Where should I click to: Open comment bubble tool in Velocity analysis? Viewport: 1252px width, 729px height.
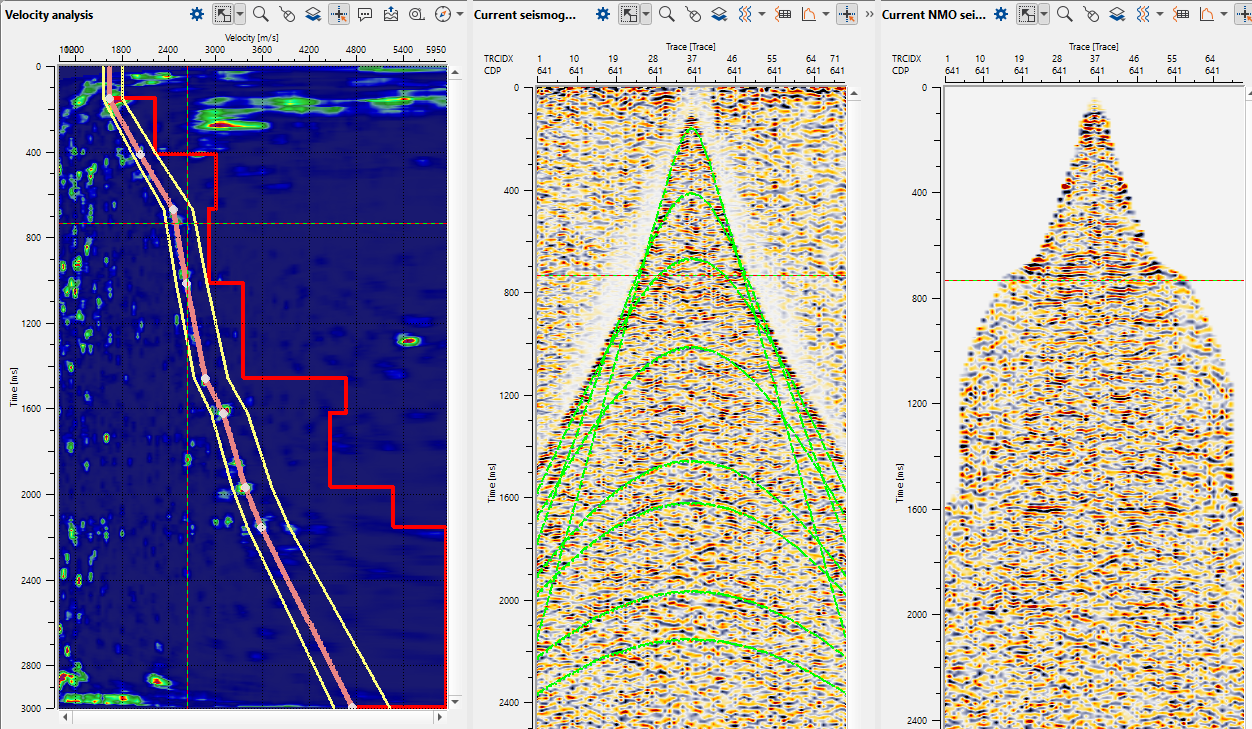[365, 14]
